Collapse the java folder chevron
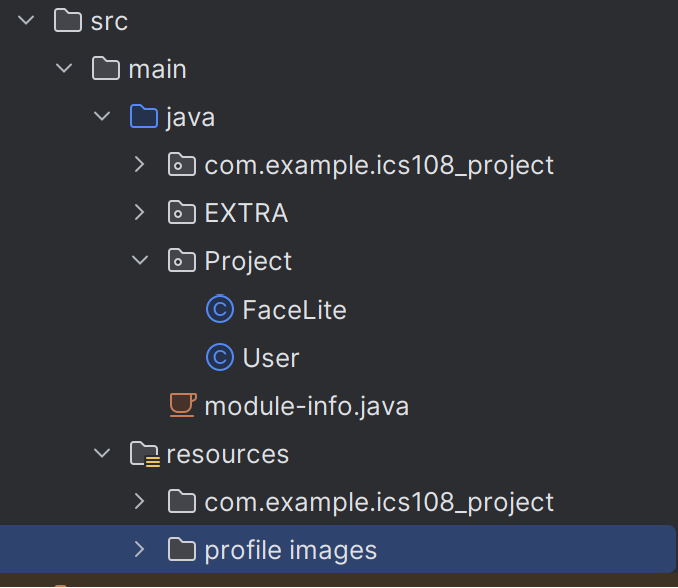The height and width of the screenshot is (588, 678). pyautogui.click(x=102, y=117)
